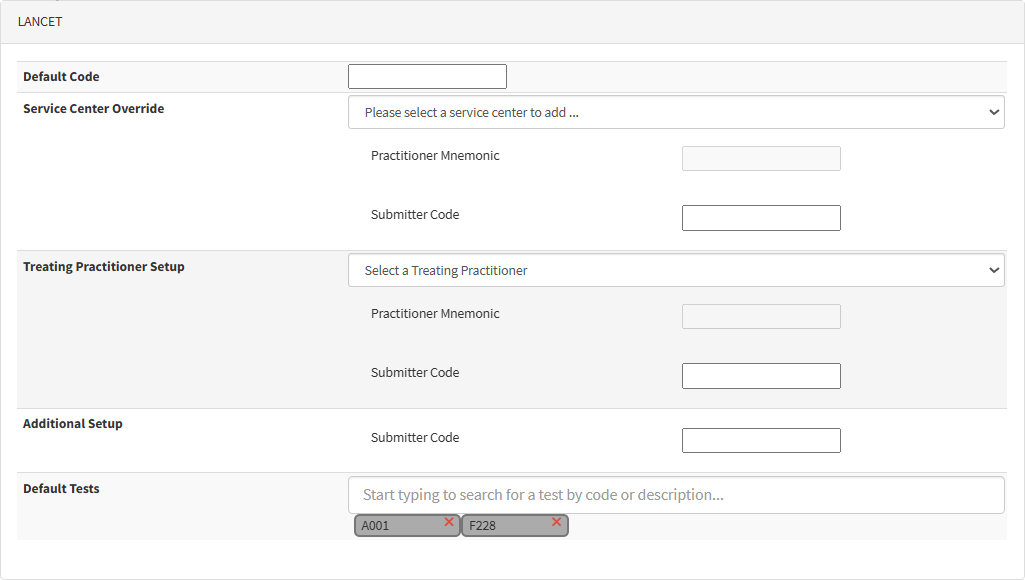Open the service center selection dropdown

coord(676,113)
